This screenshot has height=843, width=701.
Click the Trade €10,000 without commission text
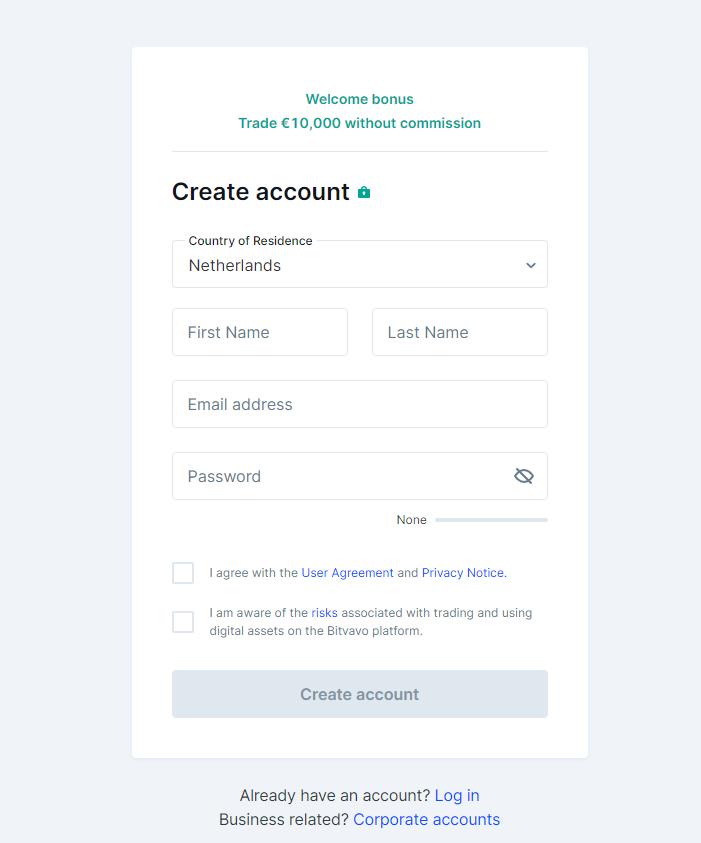pyautogui.click(x=359, y=123)
